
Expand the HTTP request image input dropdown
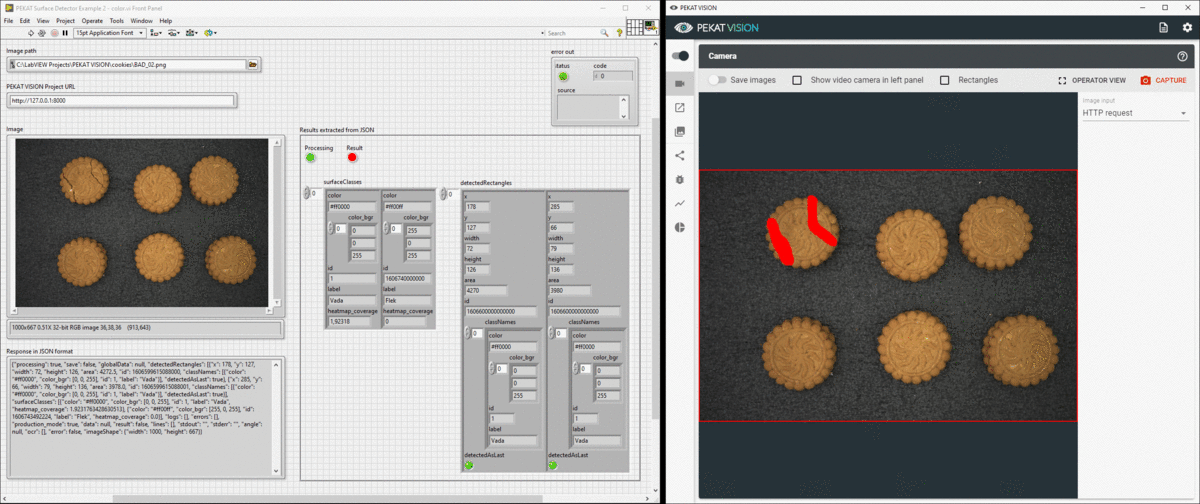(1135, 113)
